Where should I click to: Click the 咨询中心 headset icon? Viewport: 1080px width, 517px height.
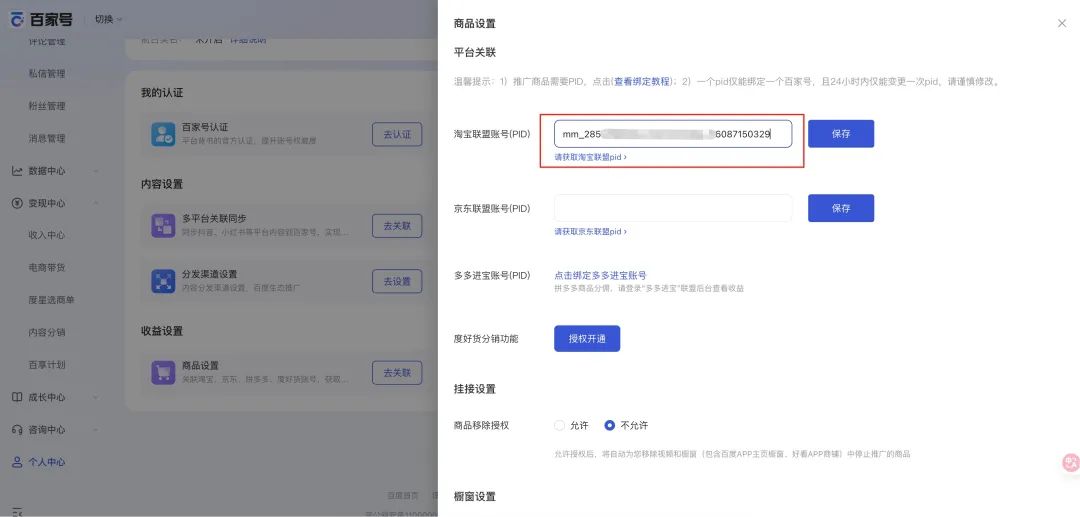17,430
